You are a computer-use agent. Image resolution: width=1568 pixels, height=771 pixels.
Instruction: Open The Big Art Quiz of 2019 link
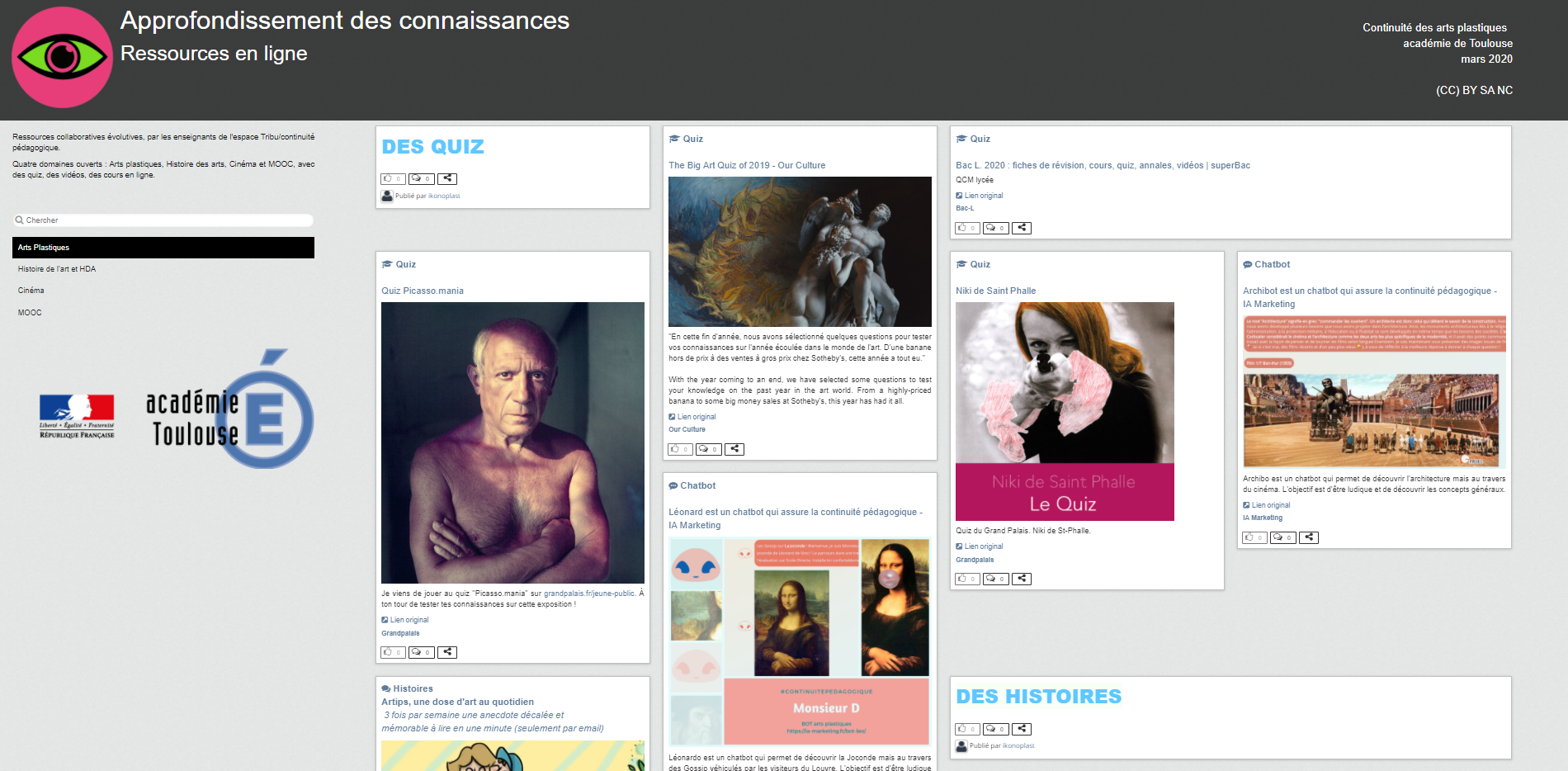(747, 165)
